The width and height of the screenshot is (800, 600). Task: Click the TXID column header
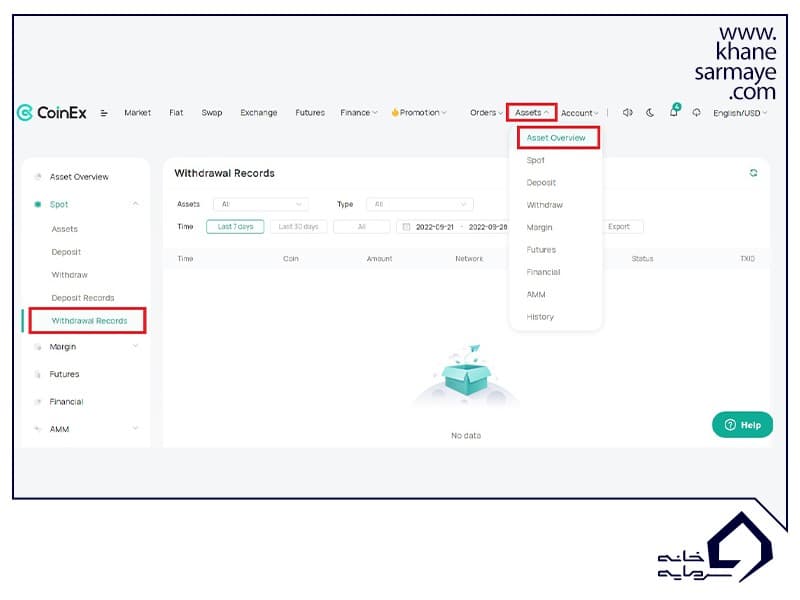pos(747,259)
